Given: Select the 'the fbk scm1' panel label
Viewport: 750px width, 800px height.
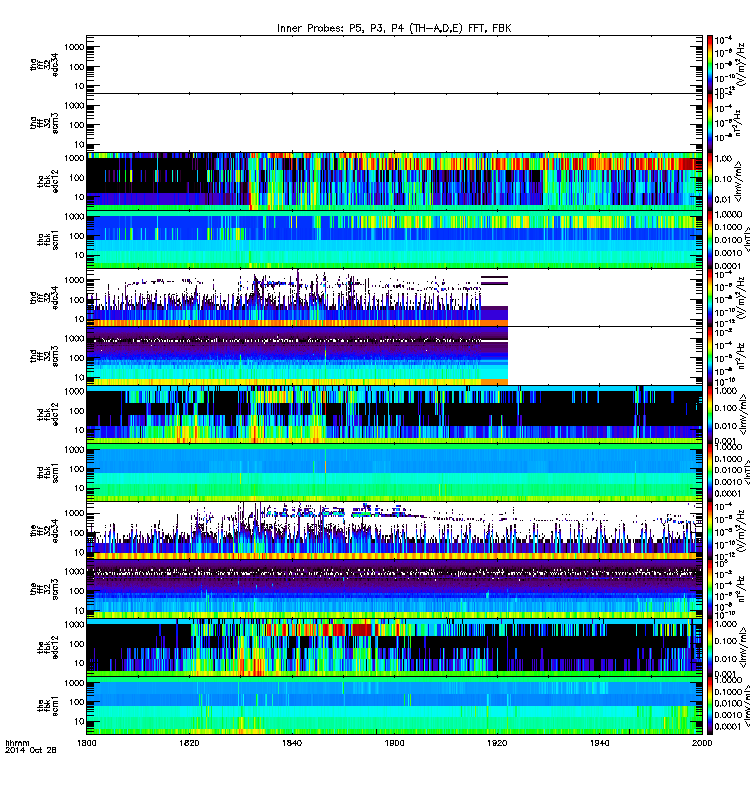Looking at the screenshot, I should click(48, 706).
